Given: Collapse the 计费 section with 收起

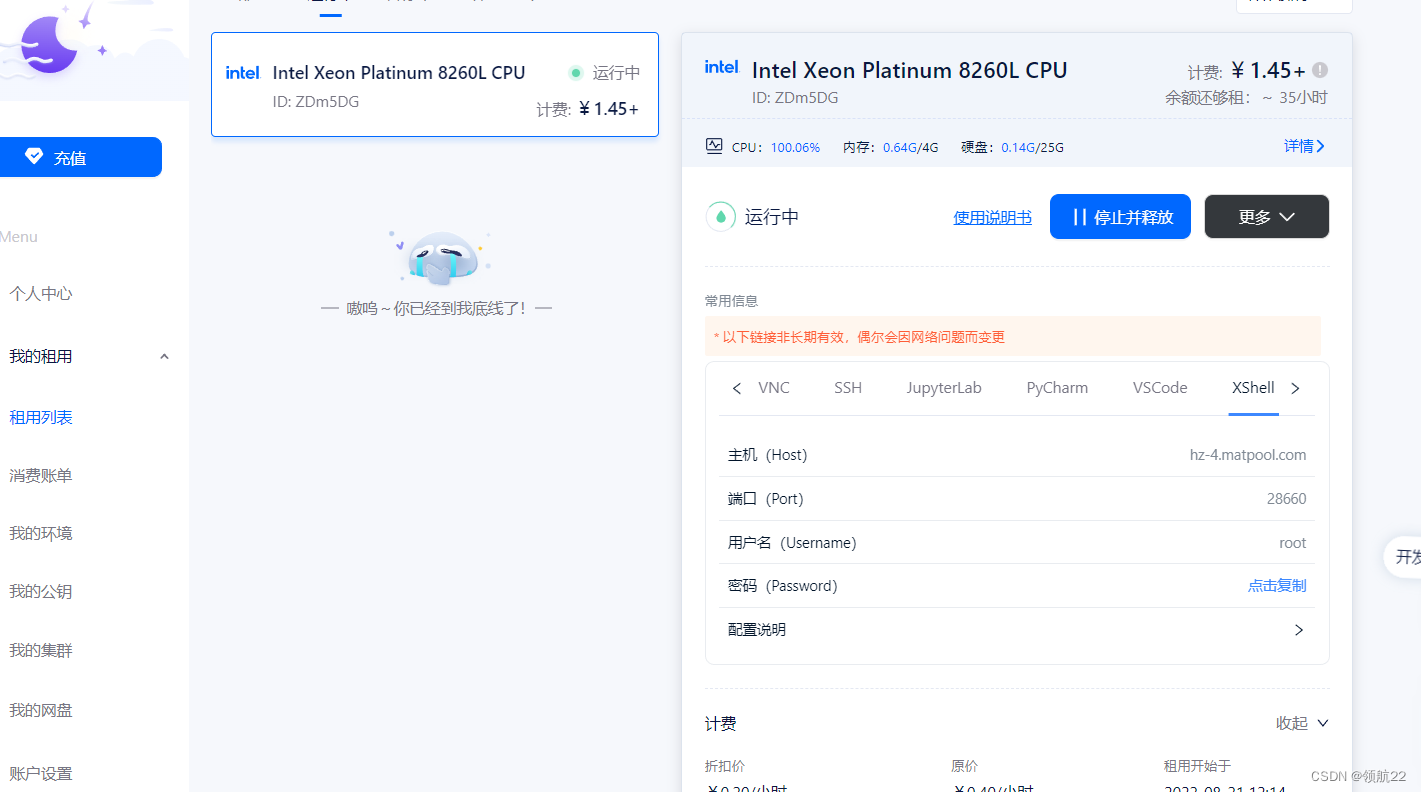Looking at the screenshot, I should tap(1302, 723).
